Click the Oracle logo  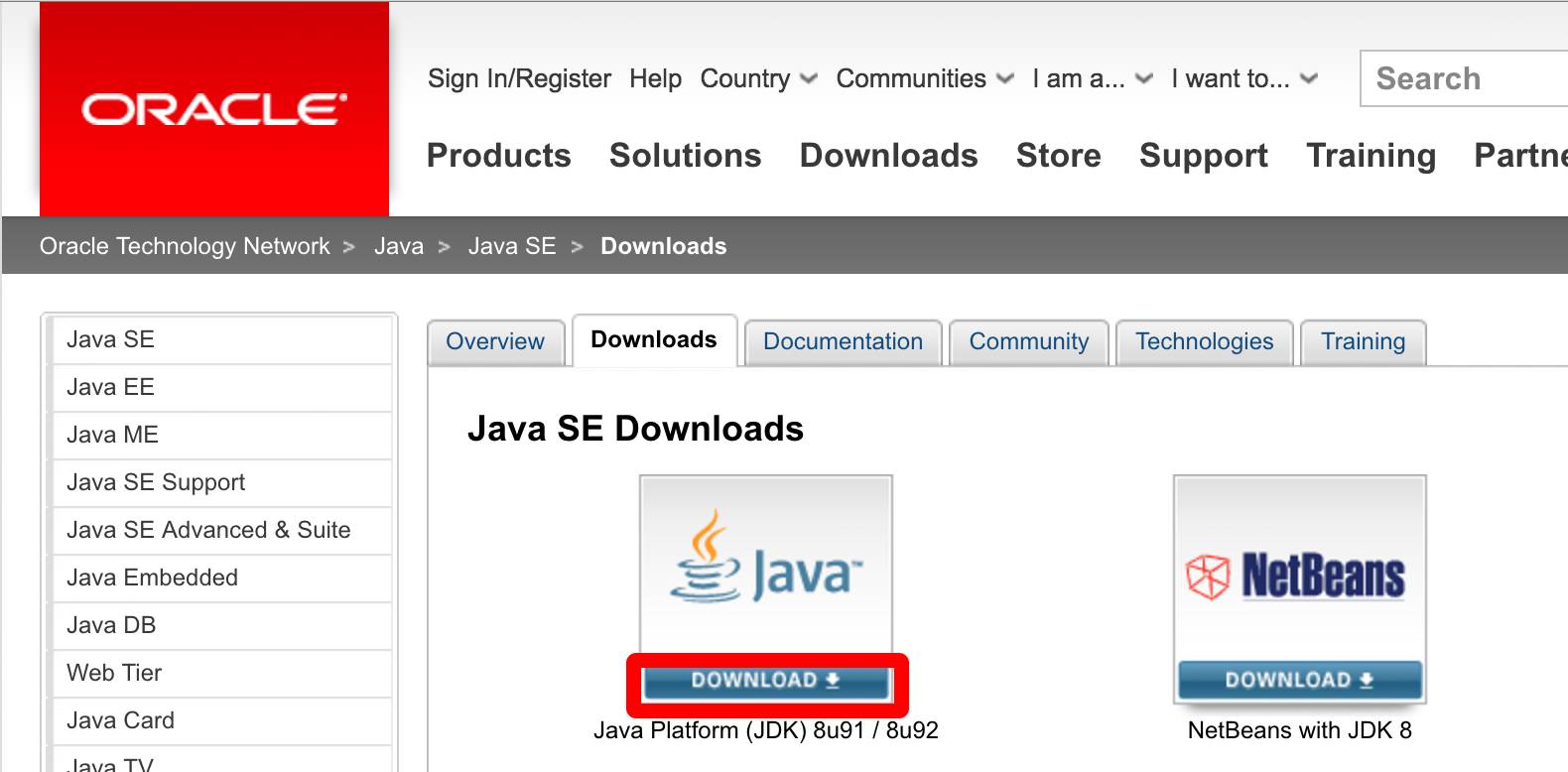[214, 109]
